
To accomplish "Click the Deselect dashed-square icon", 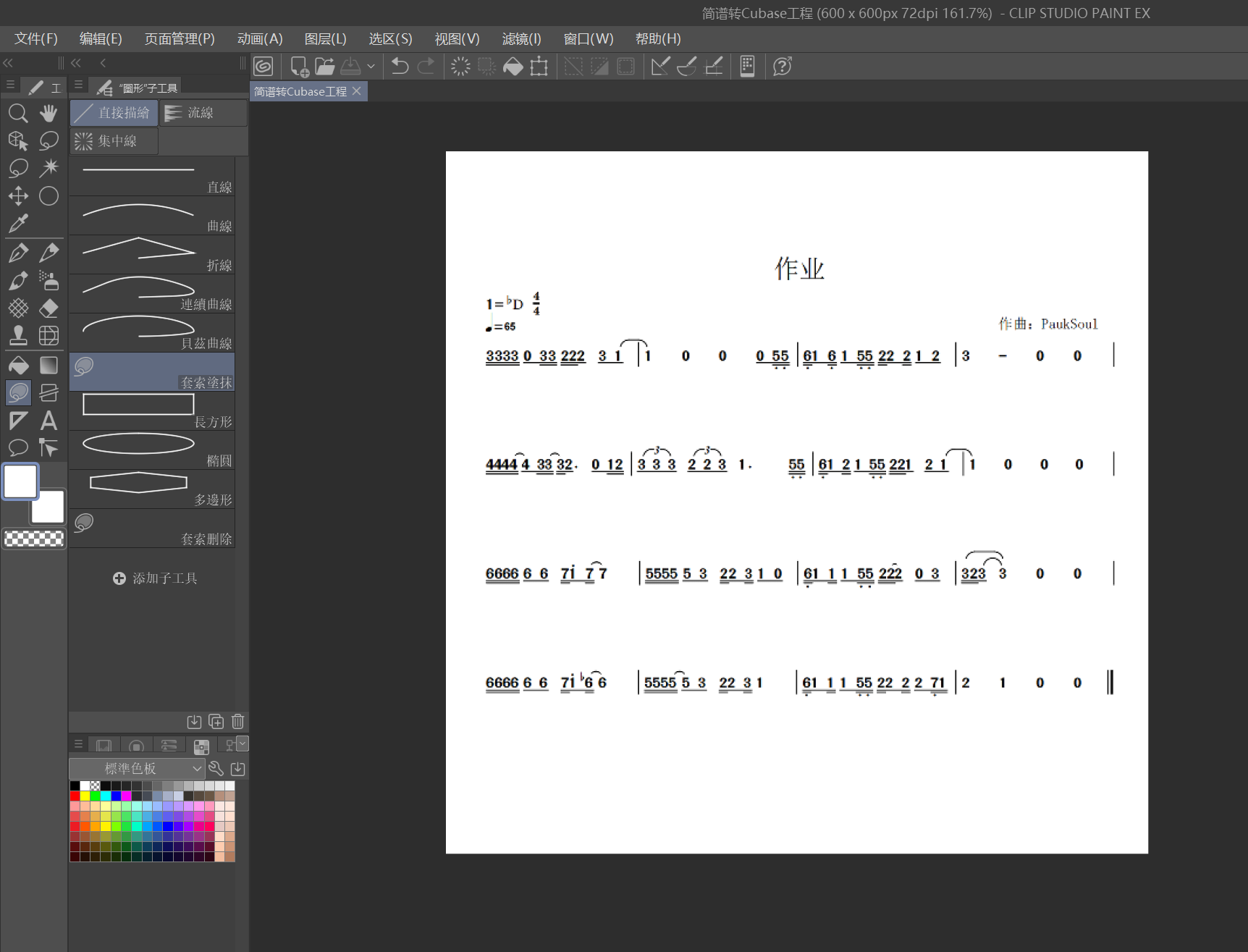I will coord(573,67).
